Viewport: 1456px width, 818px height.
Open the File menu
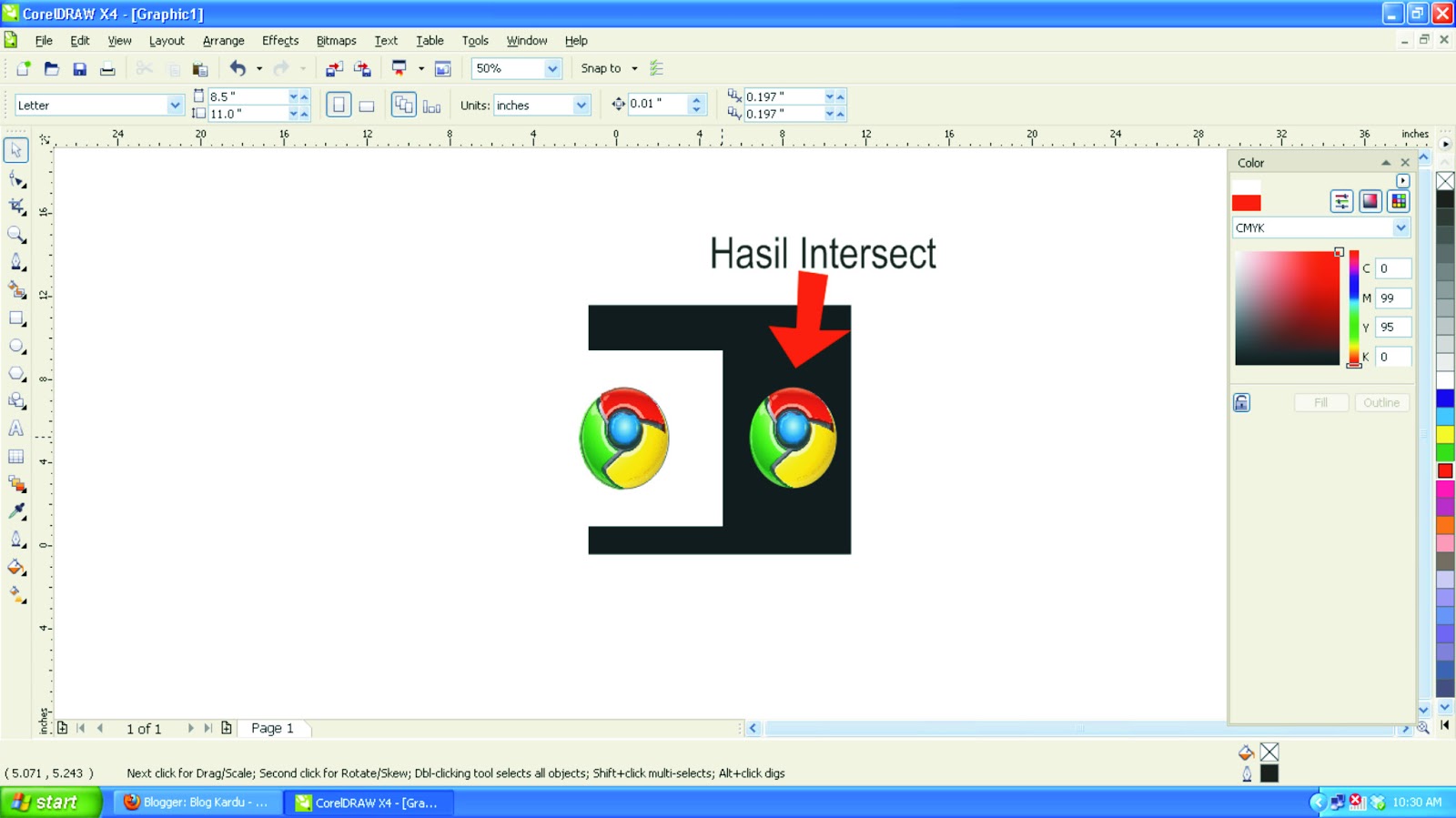click(x=44, y=41)
